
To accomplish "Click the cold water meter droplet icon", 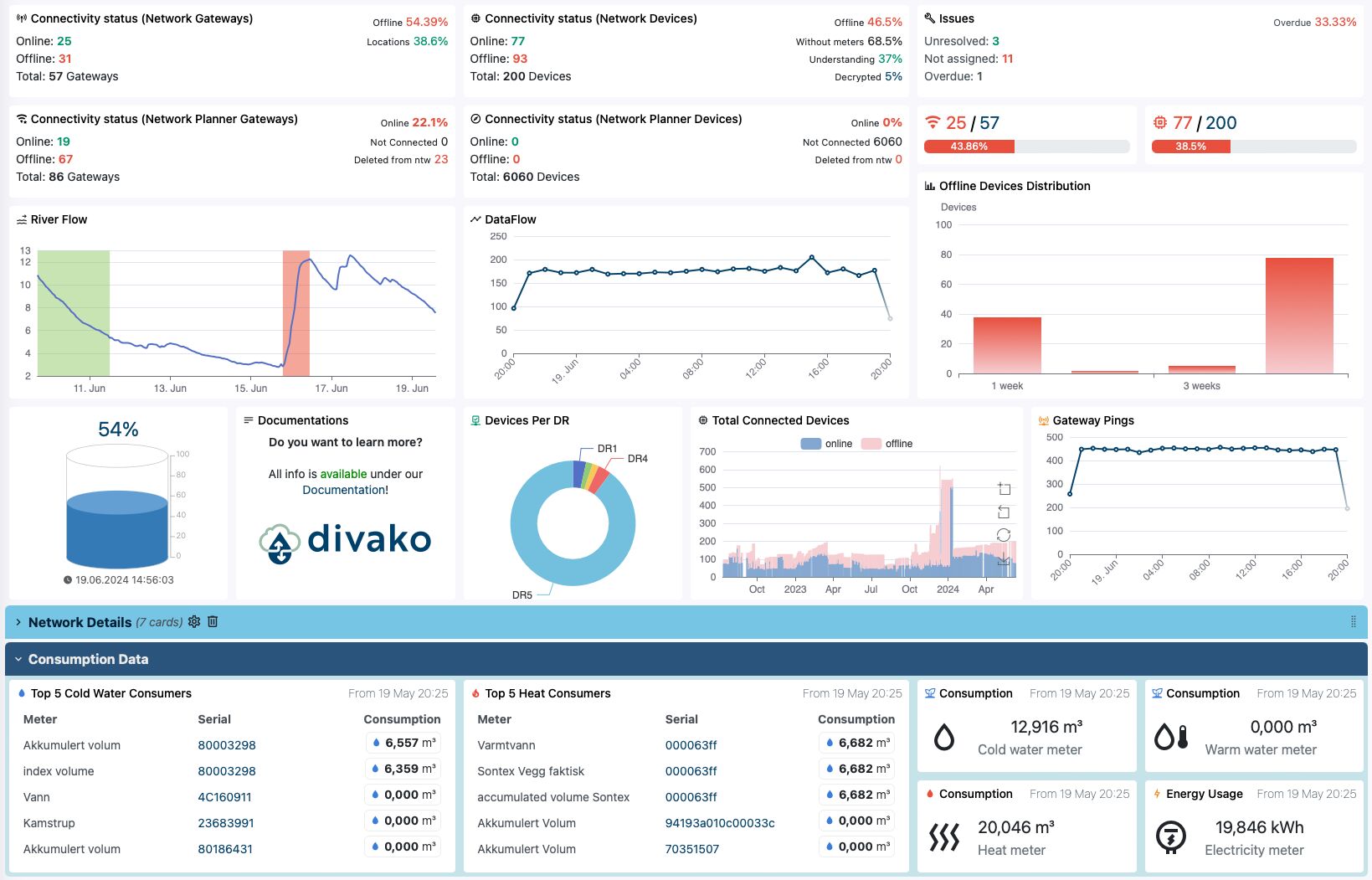I will click(944, 737).
